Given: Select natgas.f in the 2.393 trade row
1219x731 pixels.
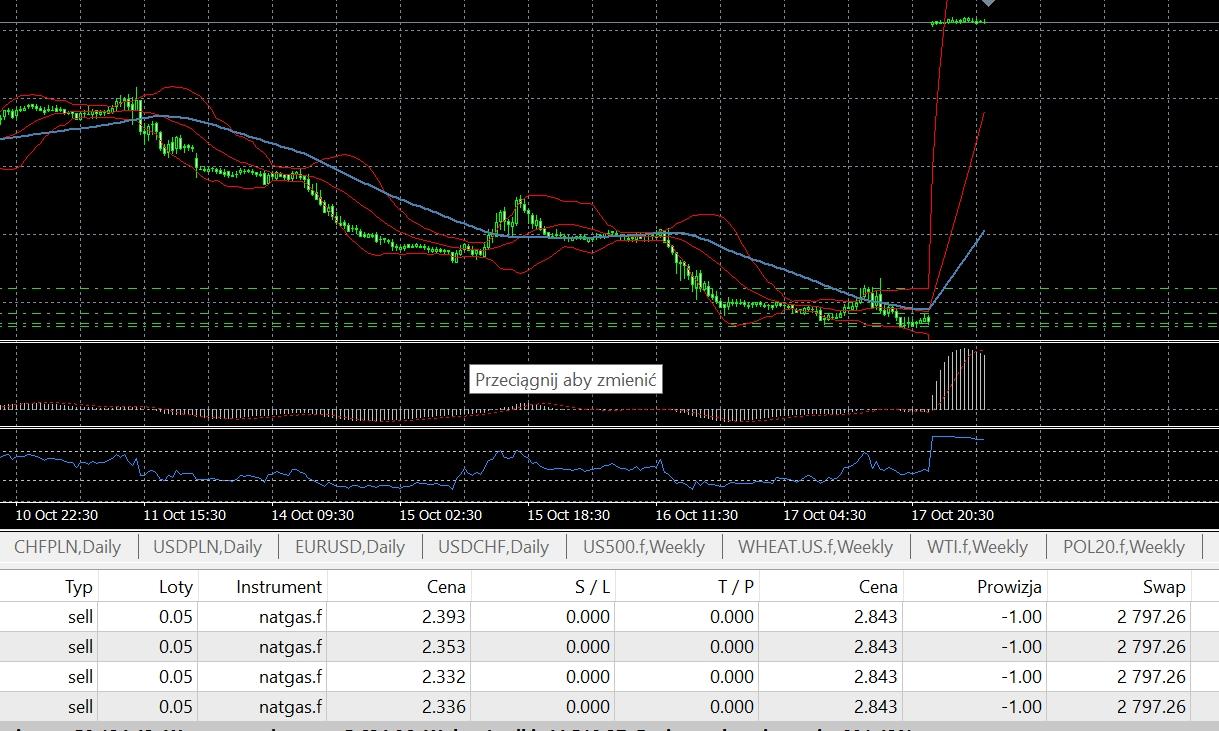Looking at the screenshot, I should [x=290, y=617].
